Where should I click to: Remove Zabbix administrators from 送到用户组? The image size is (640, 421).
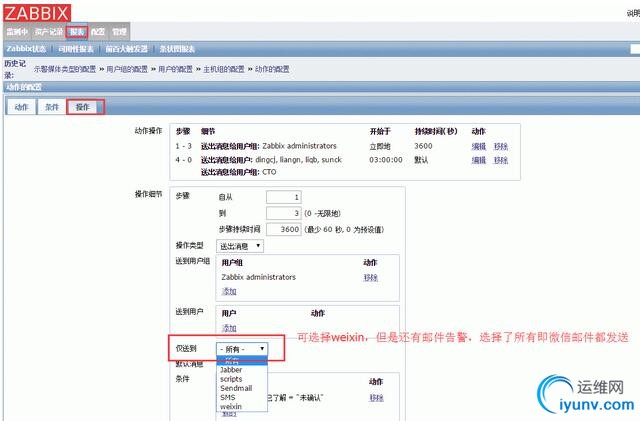click(x=371, y=278)
